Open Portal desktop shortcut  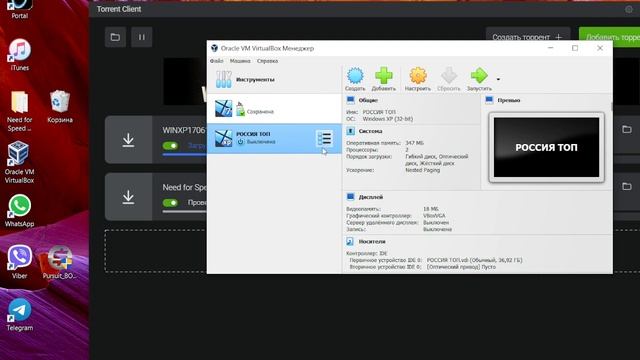pyautogui.click(x=20, y=10)
